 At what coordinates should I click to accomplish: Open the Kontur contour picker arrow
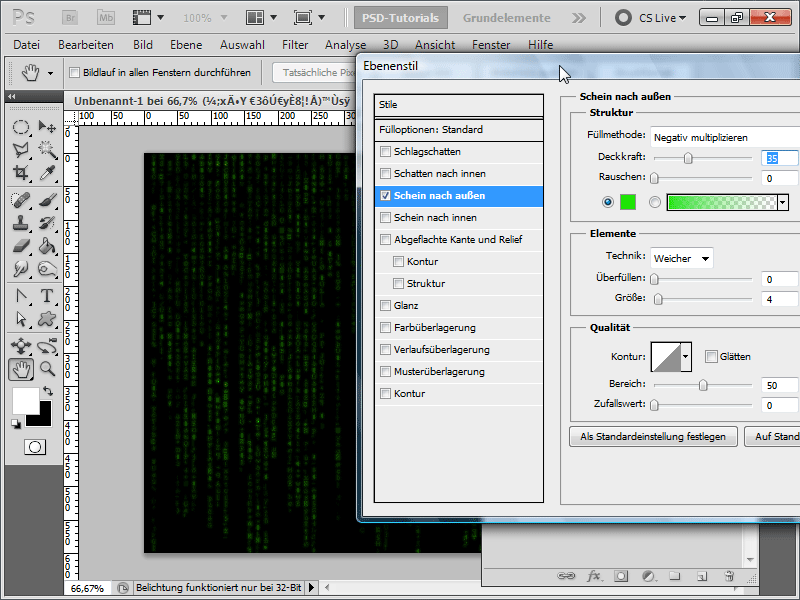coord(686,357)
